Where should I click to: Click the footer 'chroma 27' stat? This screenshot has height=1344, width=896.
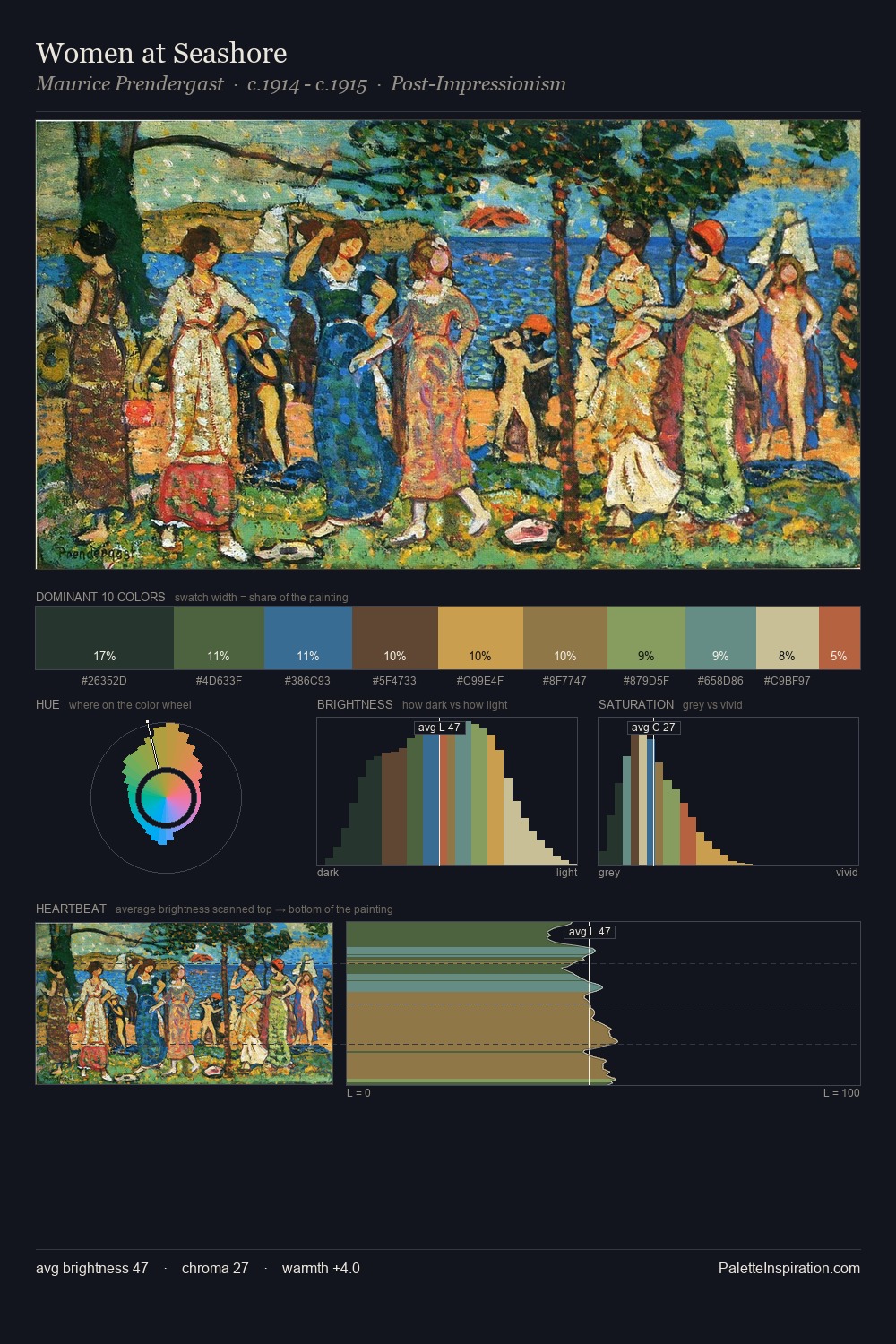click(215, 1268)
